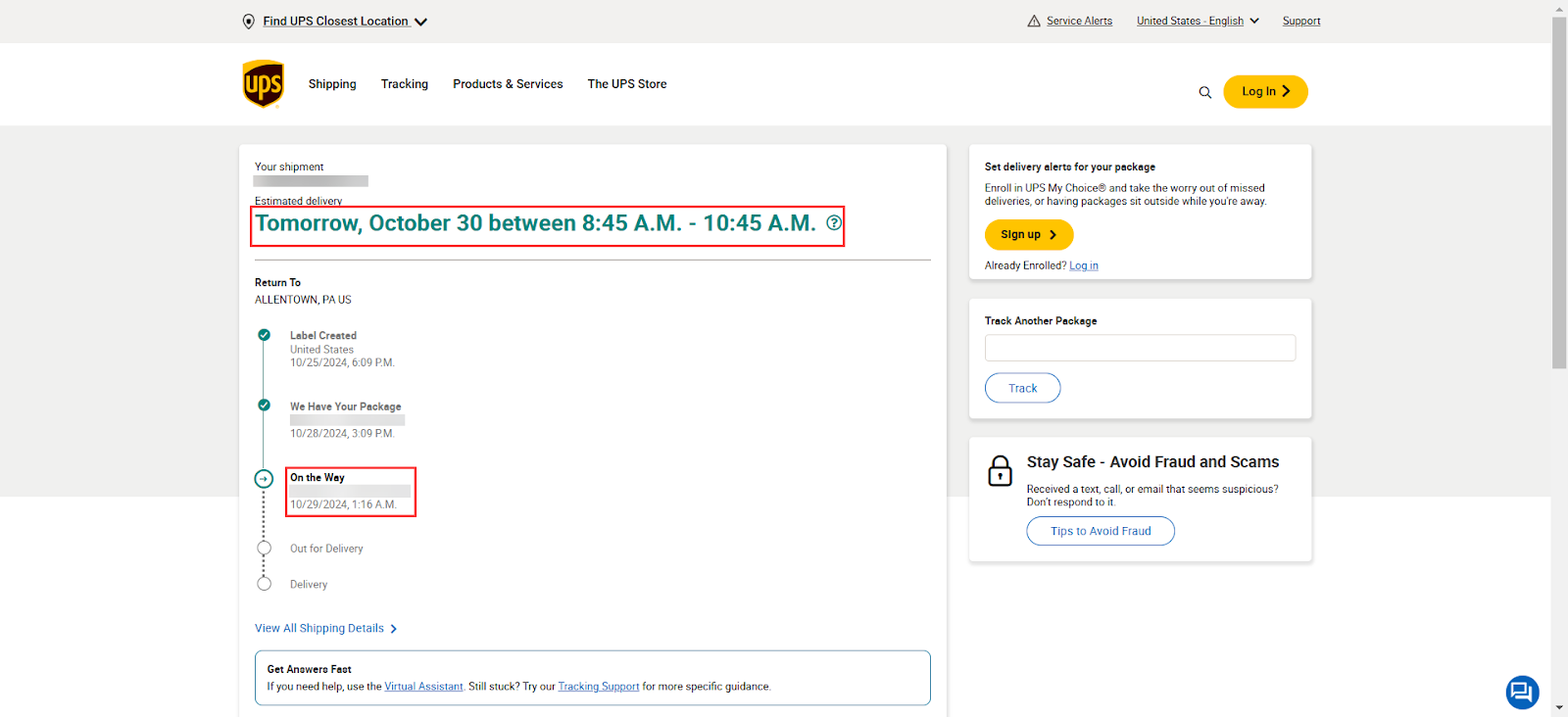Open the Tracking menu
Viewport: 1568px width, 717px height.
pyautogui.click(x=404, y=84)
